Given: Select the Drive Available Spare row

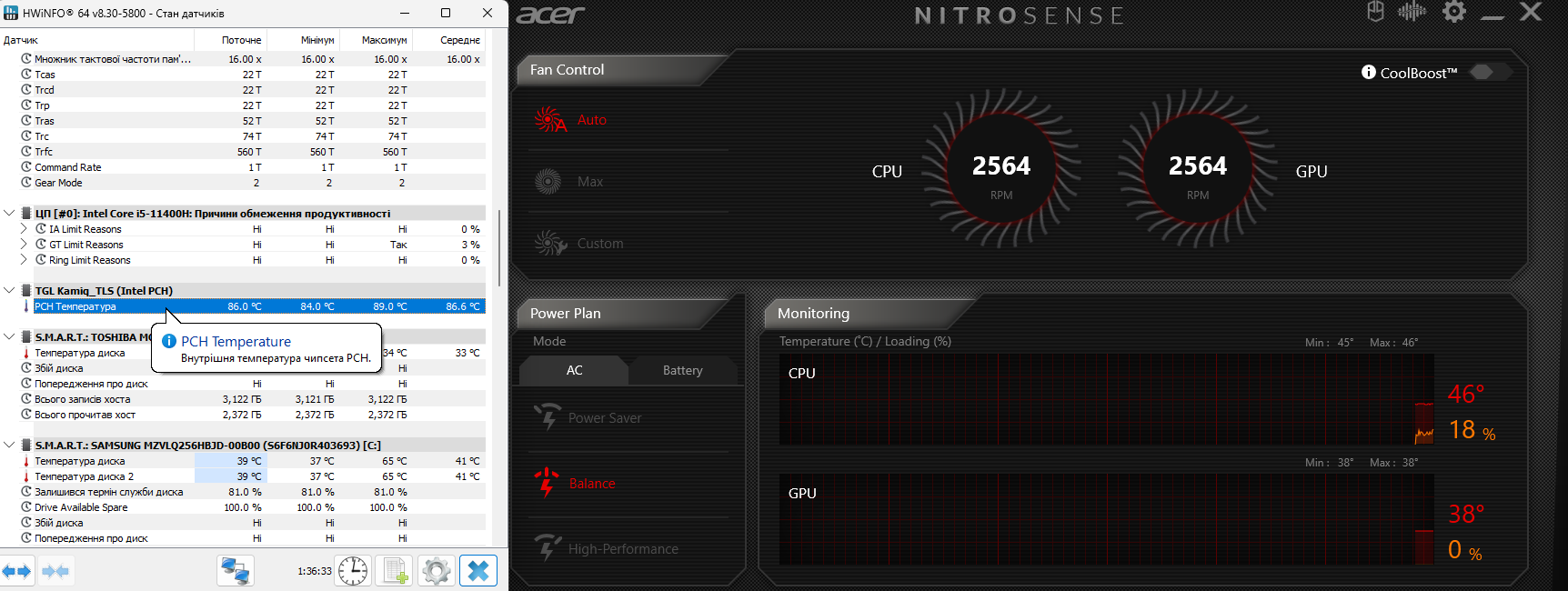Looking at the screenshot, I should (x=252, y=507).
